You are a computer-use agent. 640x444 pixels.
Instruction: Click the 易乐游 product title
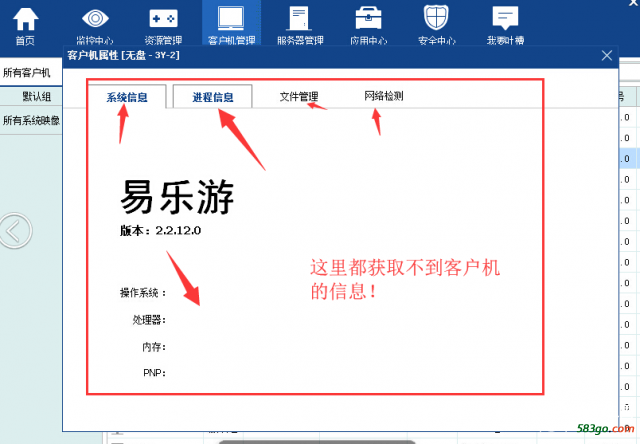tap(177, 197)
